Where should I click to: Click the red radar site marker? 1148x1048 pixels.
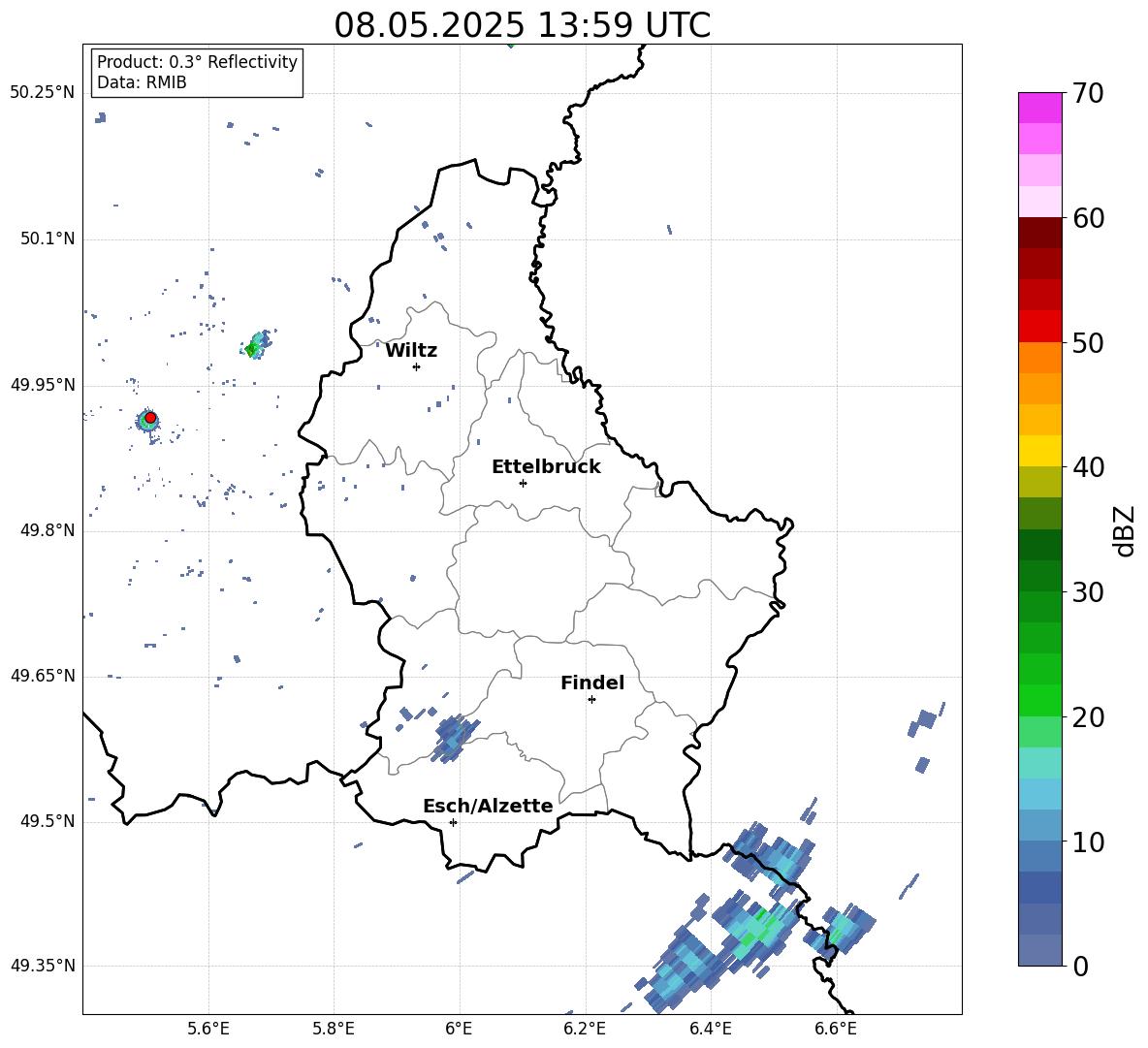[150, 417]
